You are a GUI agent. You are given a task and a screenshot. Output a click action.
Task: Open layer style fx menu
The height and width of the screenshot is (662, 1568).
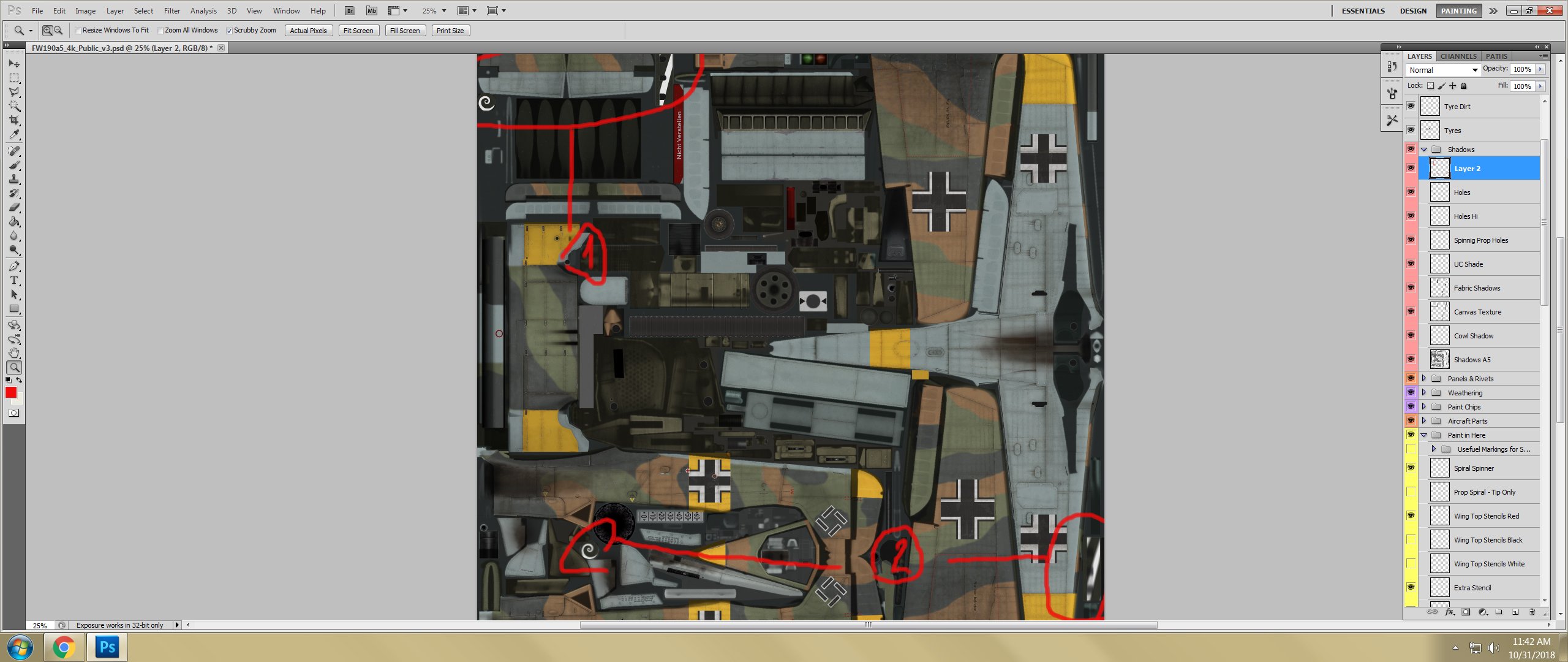click(x=1449, y=612)
